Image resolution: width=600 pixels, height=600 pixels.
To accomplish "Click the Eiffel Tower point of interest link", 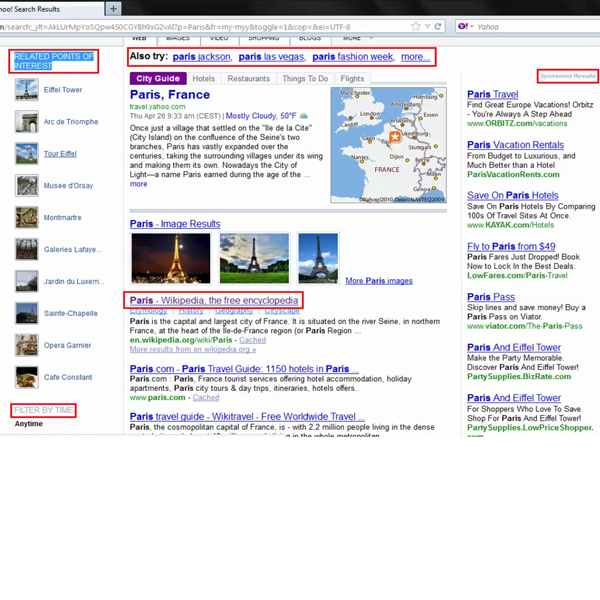I will (x=63, y=90).
